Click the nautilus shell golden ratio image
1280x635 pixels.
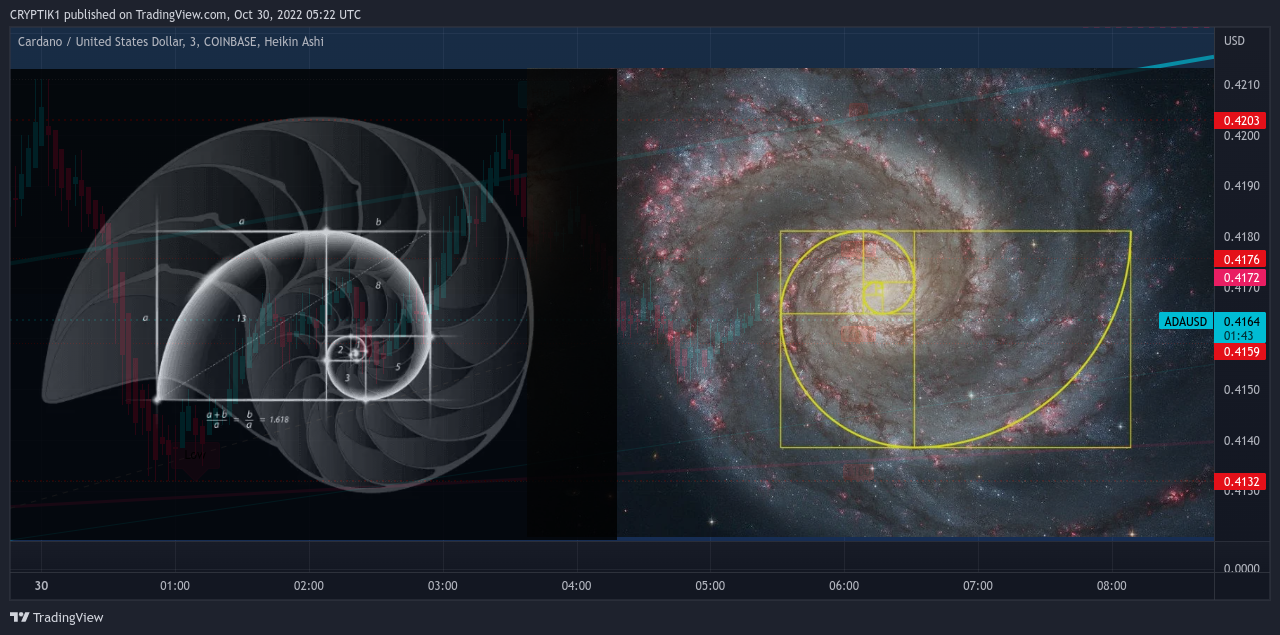tap(285, 305)
